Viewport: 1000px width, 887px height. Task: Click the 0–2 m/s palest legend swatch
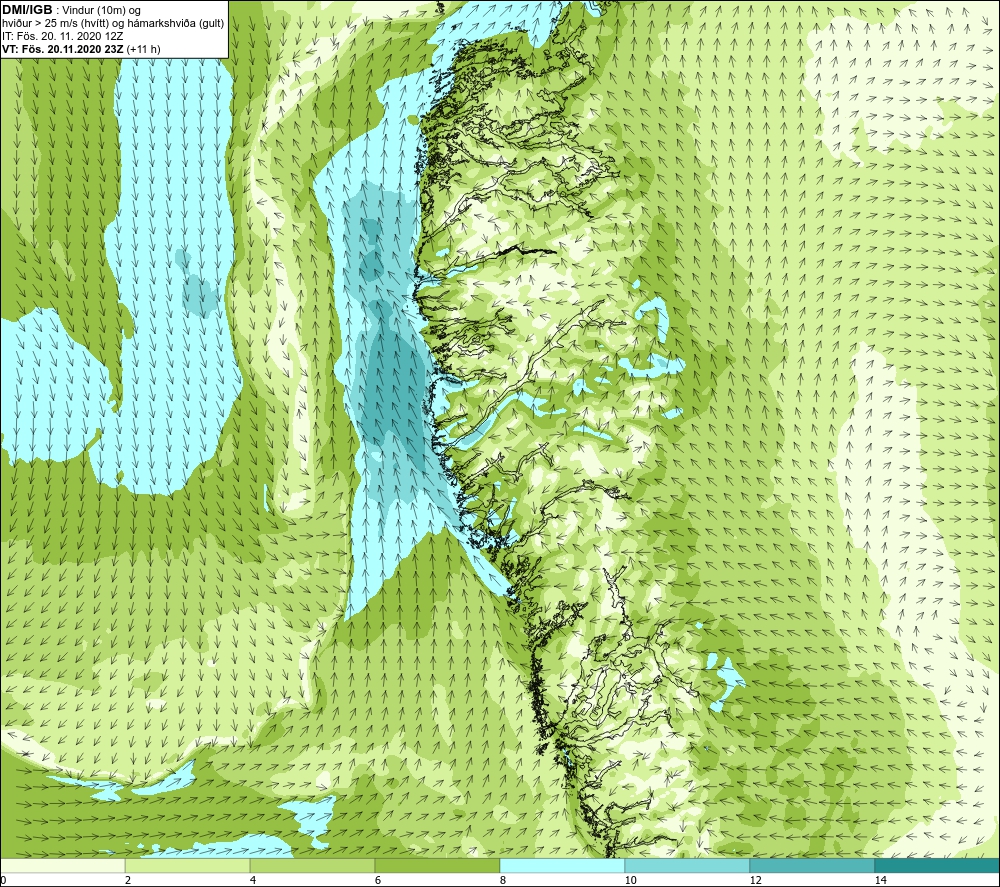pos(62,865)
